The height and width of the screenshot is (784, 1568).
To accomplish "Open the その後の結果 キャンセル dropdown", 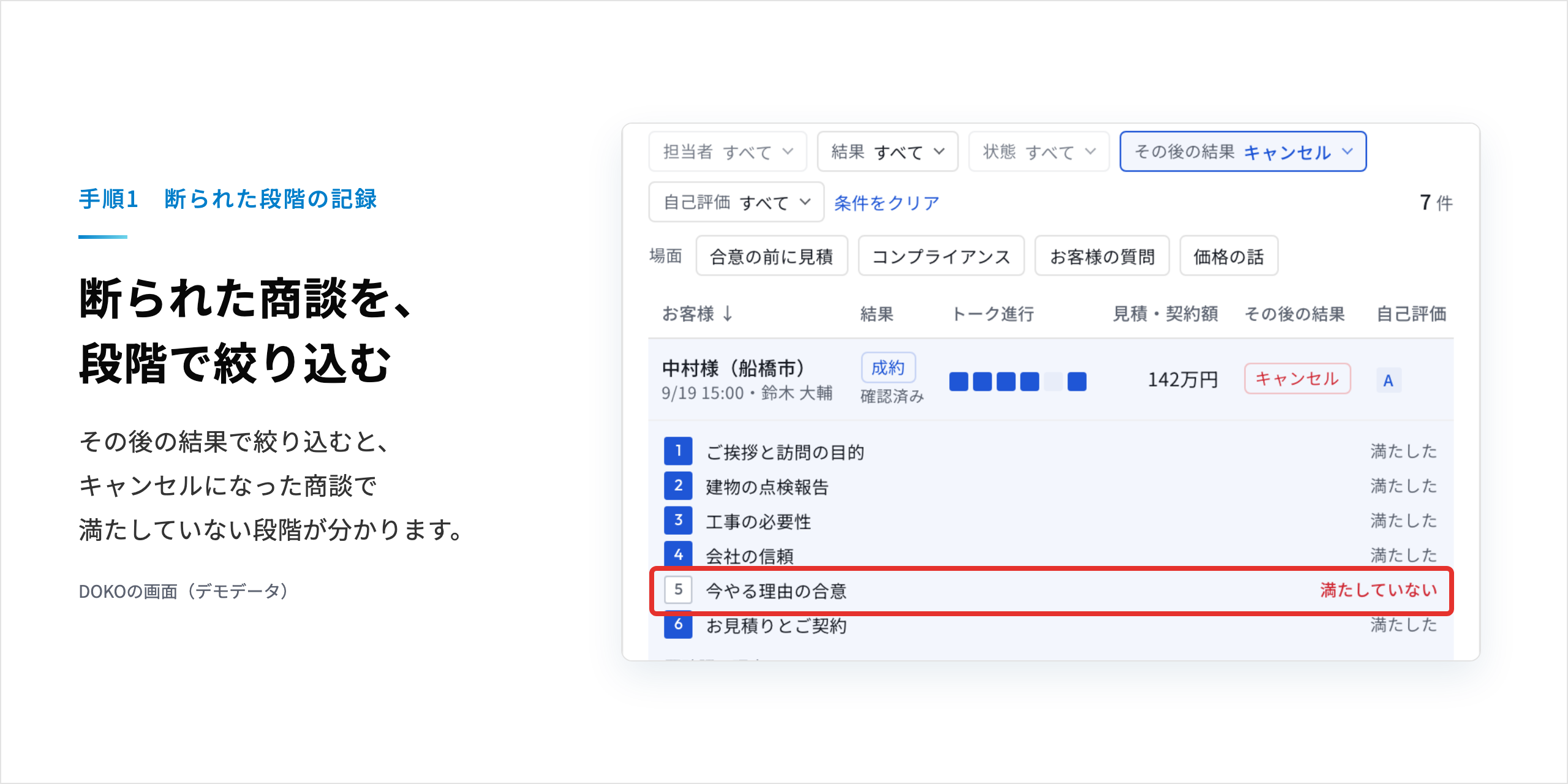I will tap(1243, 151).
